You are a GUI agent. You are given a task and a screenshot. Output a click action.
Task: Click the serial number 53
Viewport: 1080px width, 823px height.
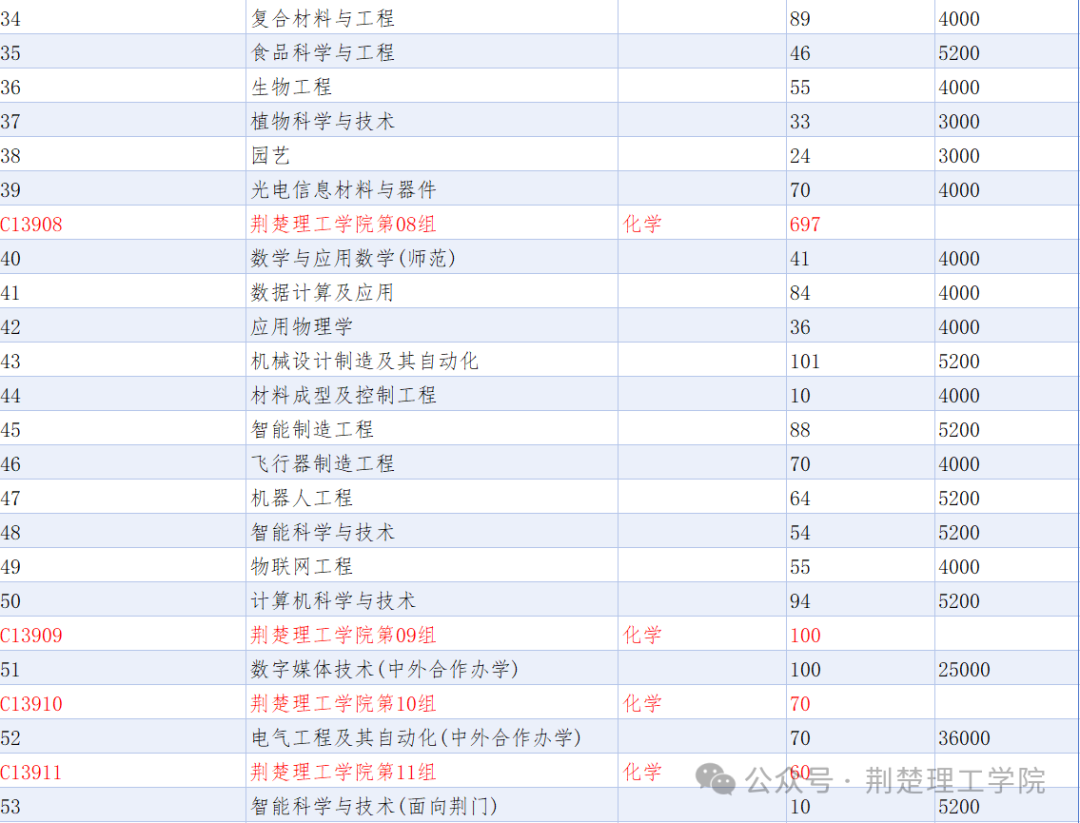[x=10, y=806]
